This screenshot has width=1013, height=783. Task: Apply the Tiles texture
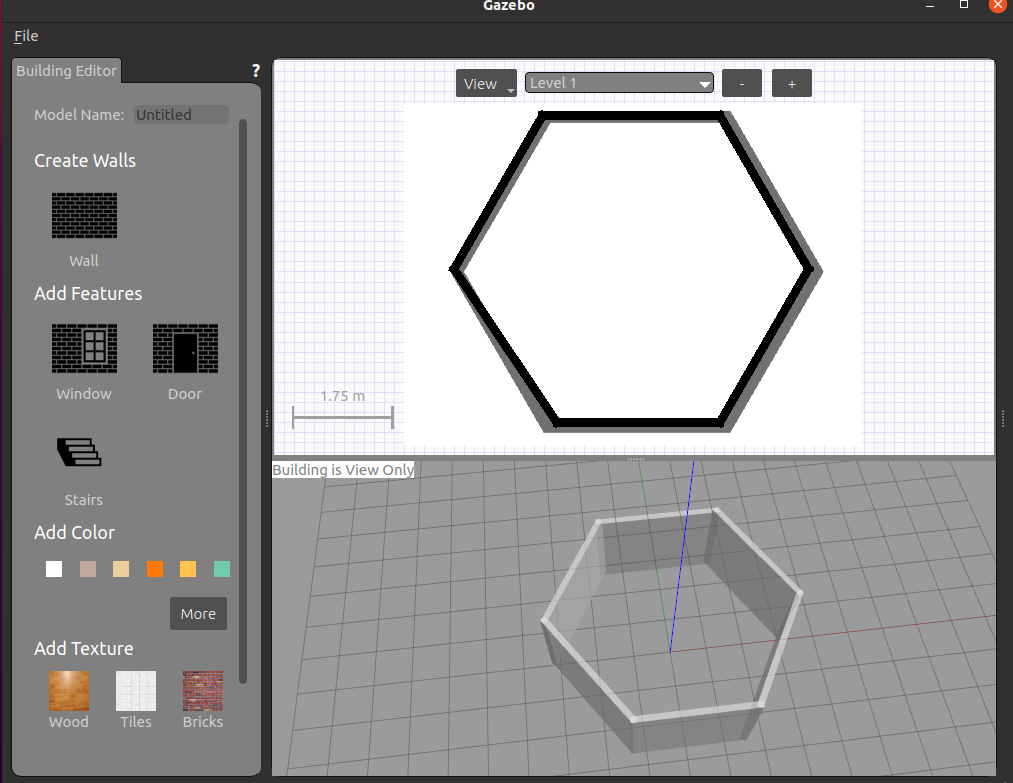[x=136, y=691]
